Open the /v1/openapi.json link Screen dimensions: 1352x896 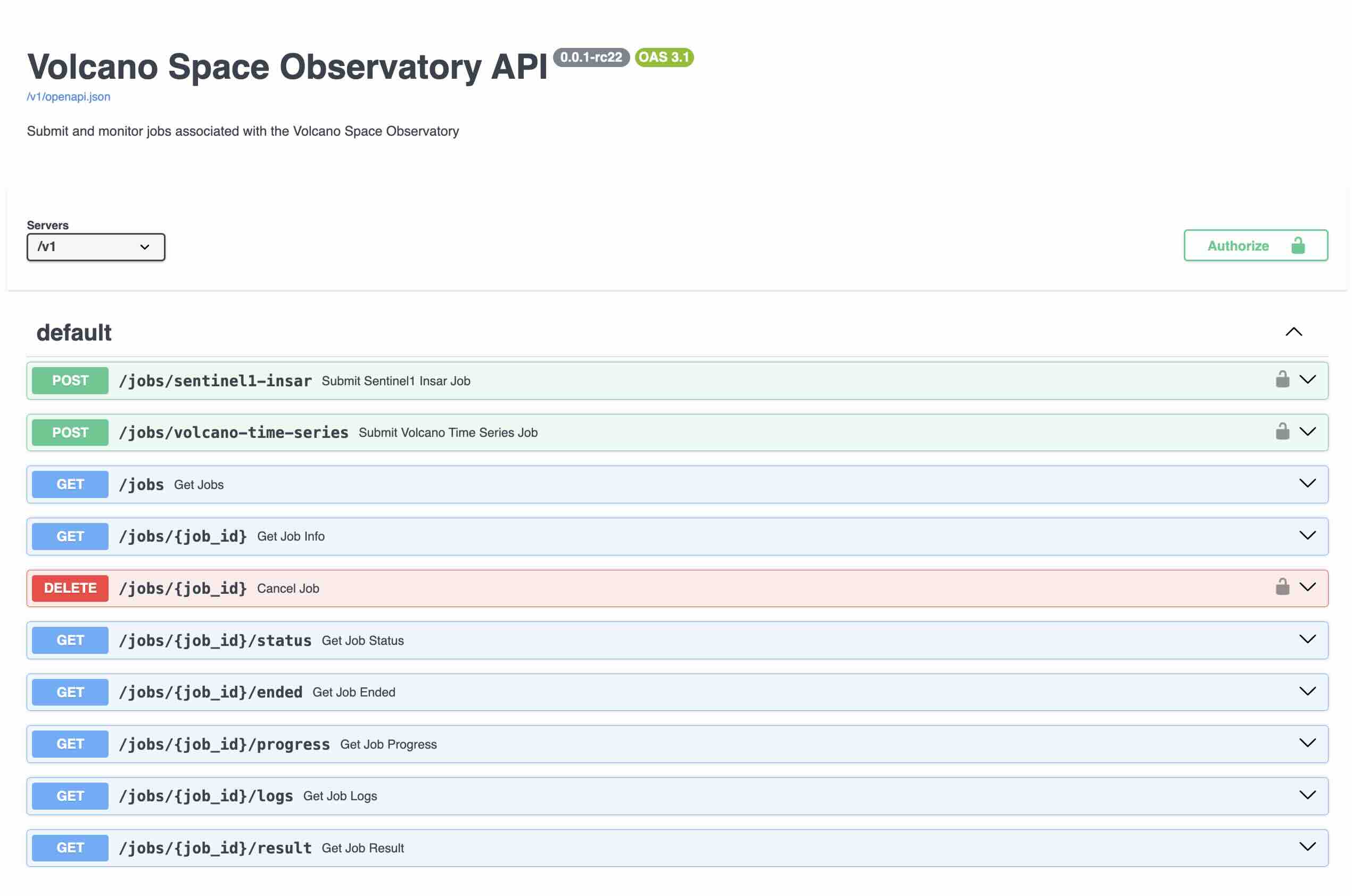point(69,97)
